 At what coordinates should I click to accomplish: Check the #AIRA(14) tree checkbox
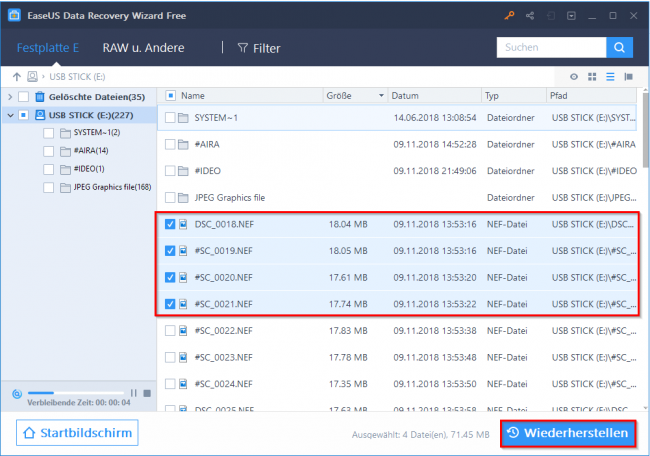click(x=49, y=151)
